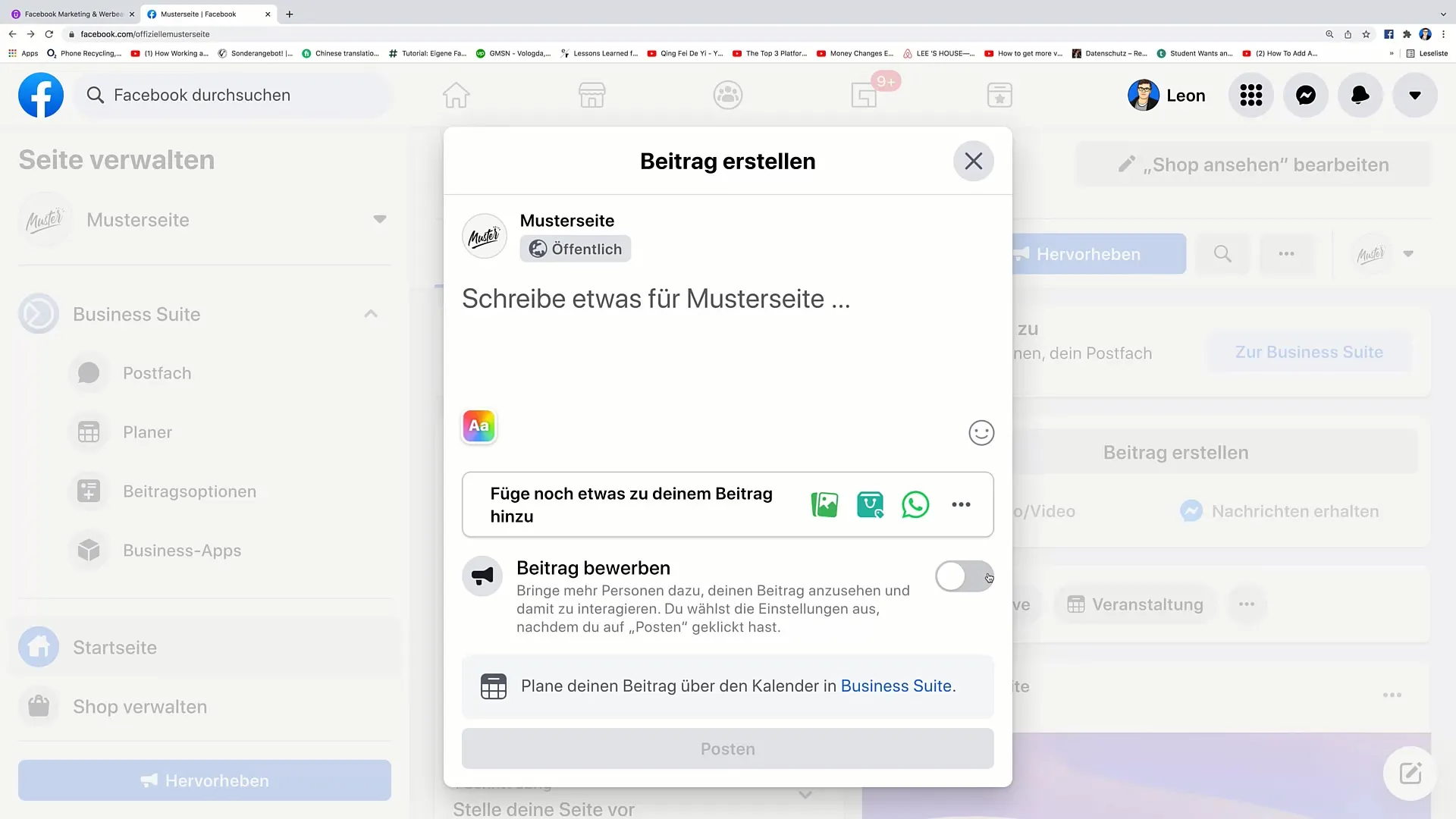
Task: Open the Groups icon in top bar
Action: click(x=727, y=95)
